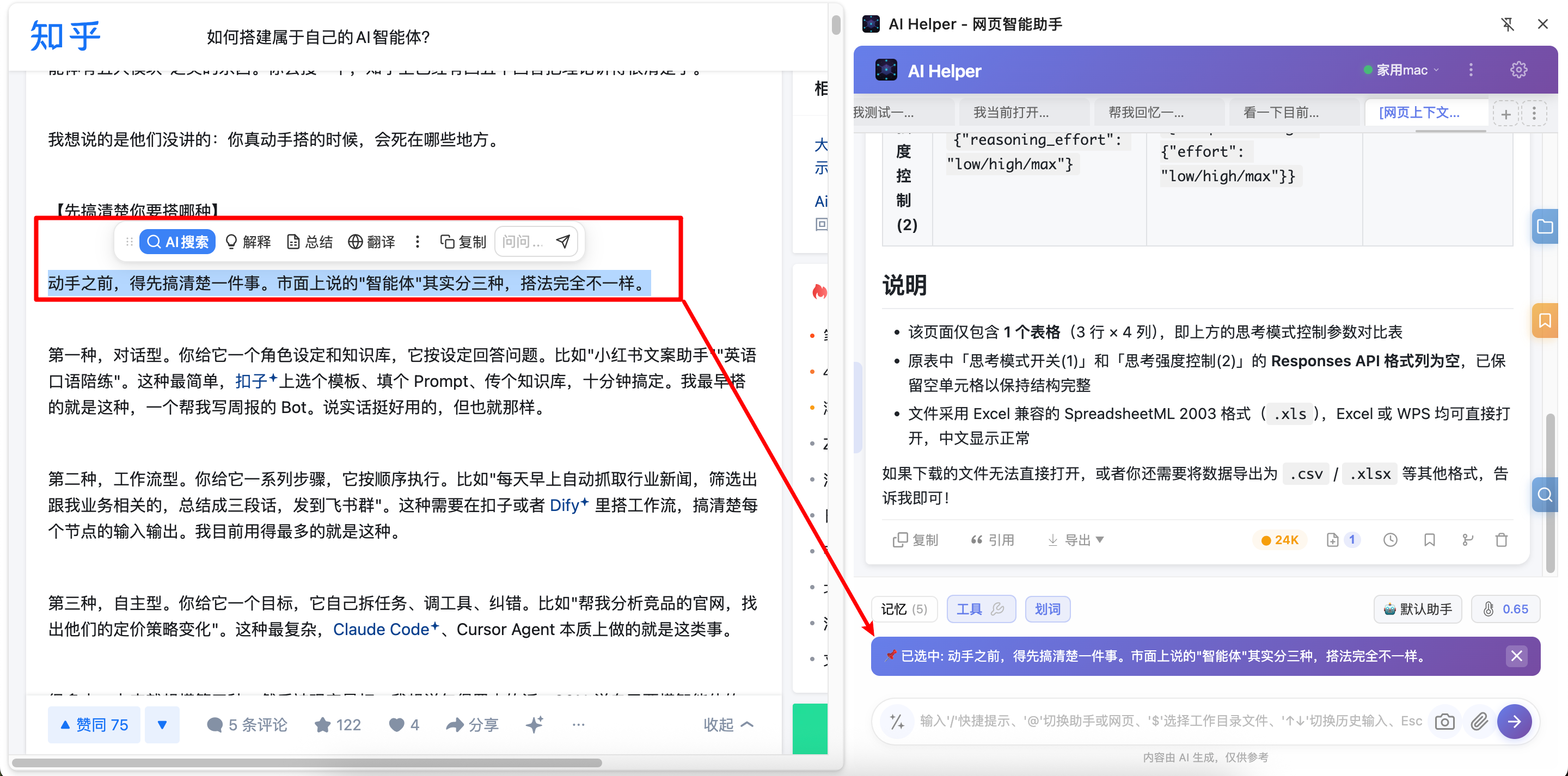
Task: Open 家用mac device dropdown
Action: [x=1401, y=70]
